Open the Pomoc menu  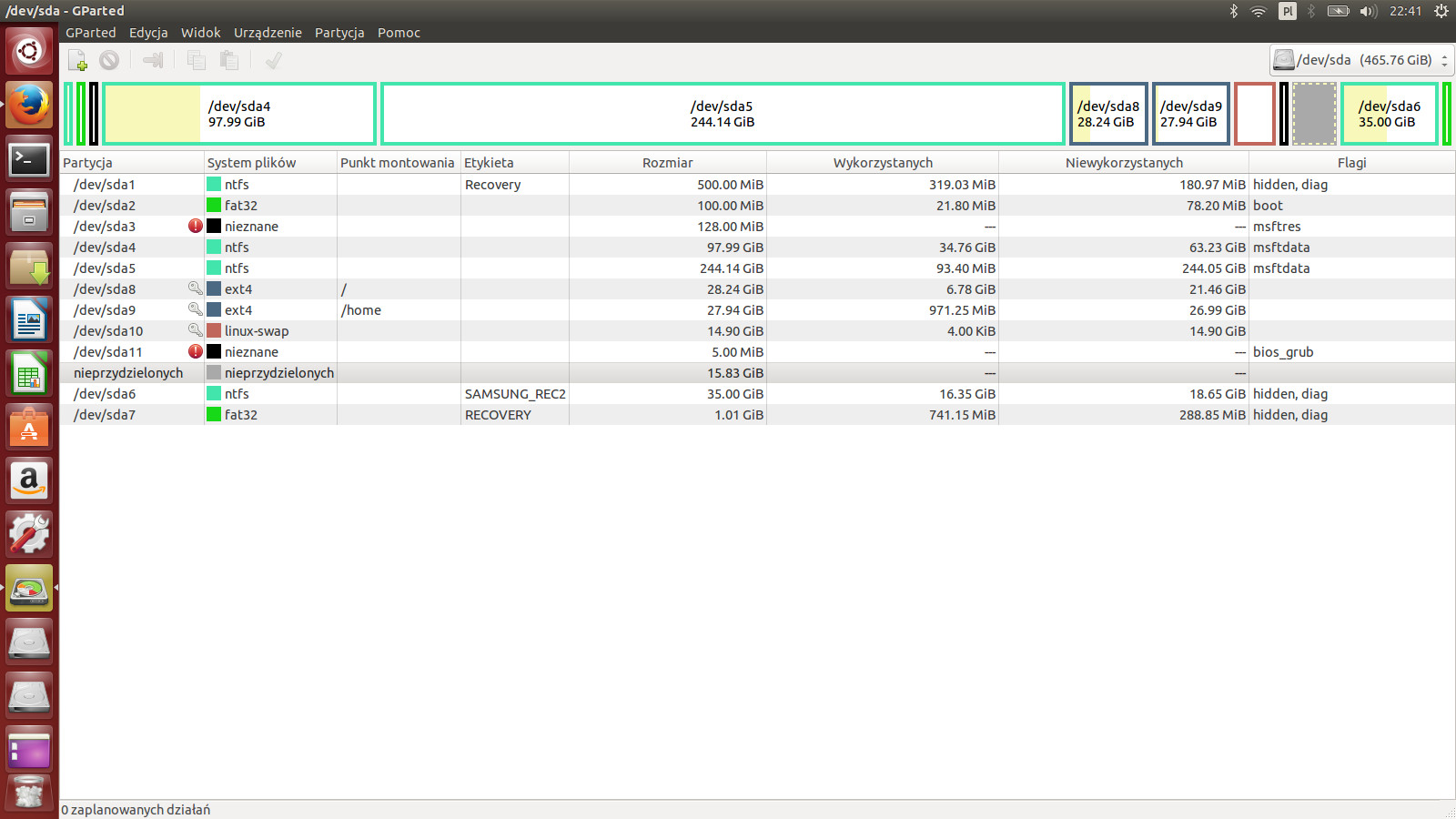(x=399, y=33)
